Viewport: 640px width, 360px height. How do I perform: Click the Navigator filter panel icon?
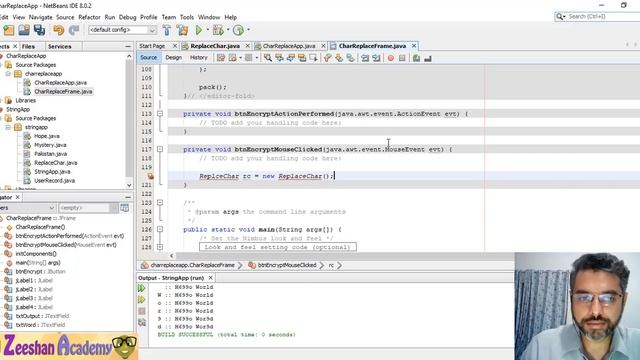point(124,208)
